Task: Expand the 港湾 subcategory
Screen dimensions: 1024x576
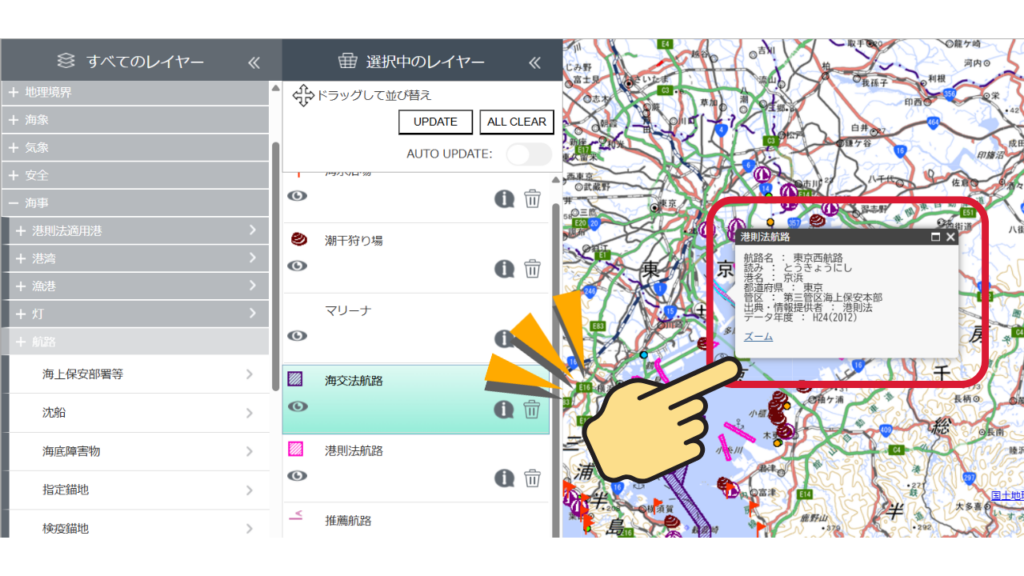Action: pyautogui.click(x=21, y=258)
